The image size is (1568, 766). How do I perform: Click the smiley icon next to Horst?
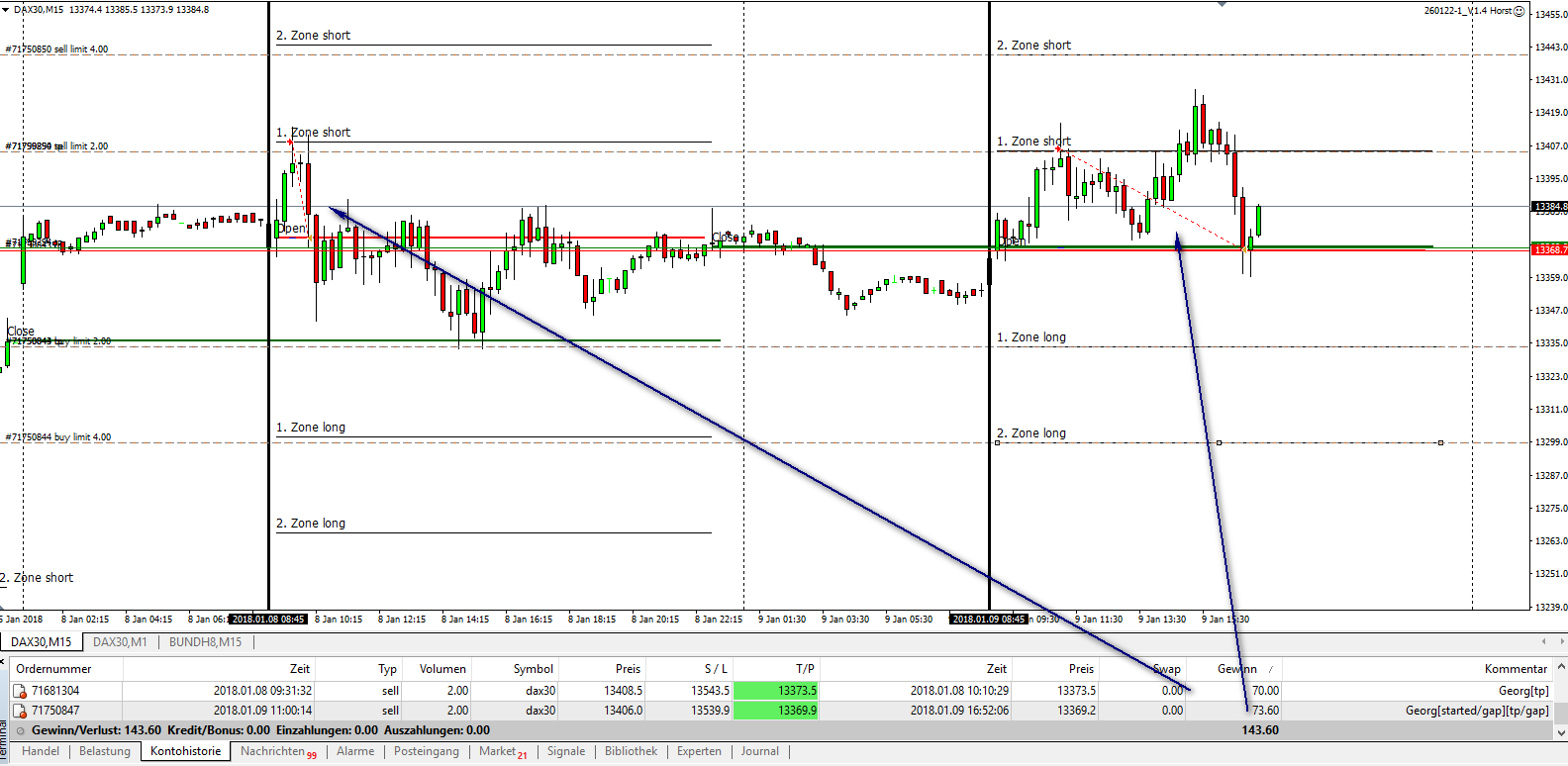[1519, 11]
